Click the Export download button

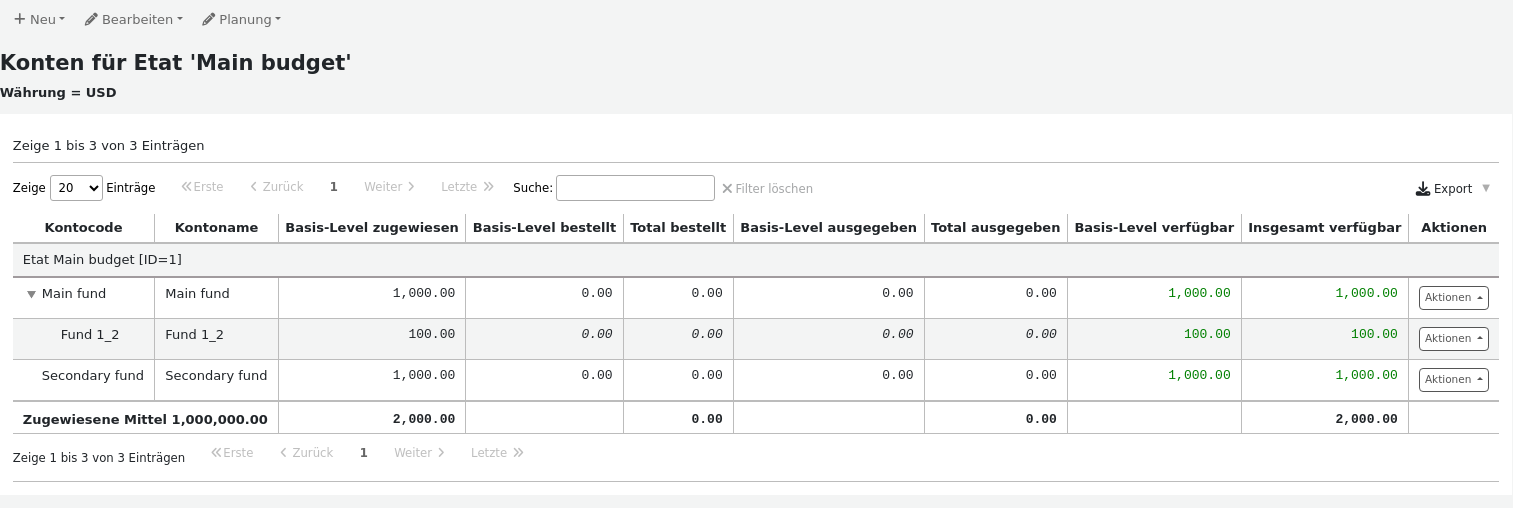click(1444, 188)
